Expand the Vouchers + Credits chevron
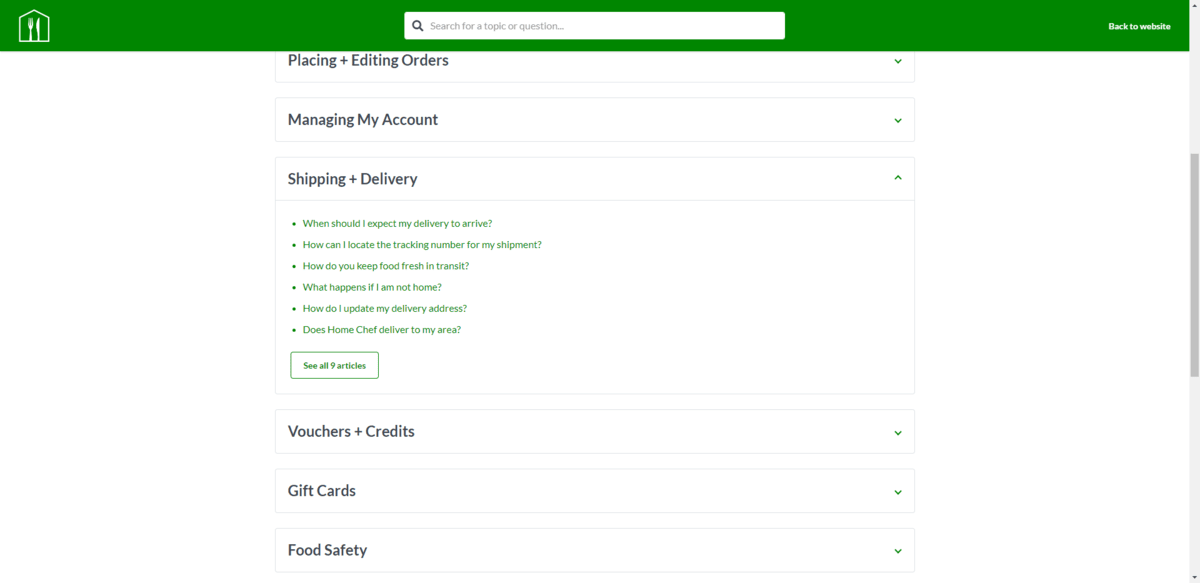Viewport: 1200px width, 583px height. [x=898, y=433]
